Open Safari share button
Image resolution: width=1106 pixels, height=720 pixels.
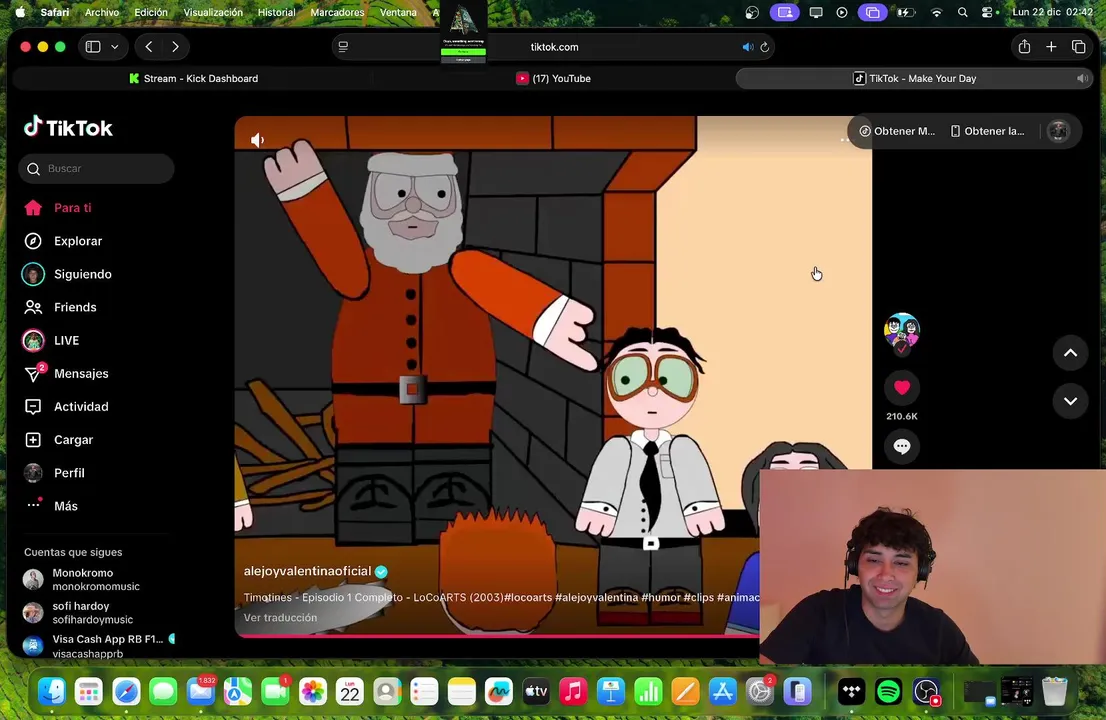coord(1024,47)
